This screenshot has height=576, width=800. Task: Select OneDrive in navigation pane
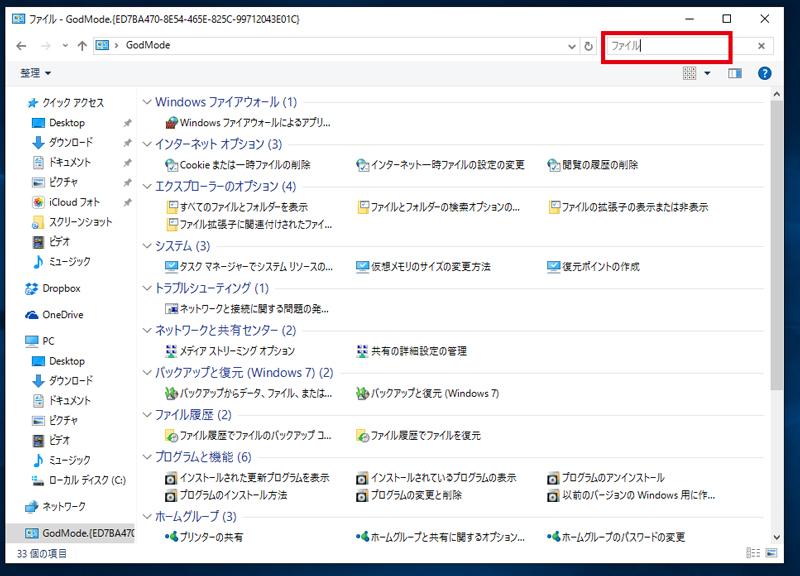pyautogui.click(x=54, y=315)
